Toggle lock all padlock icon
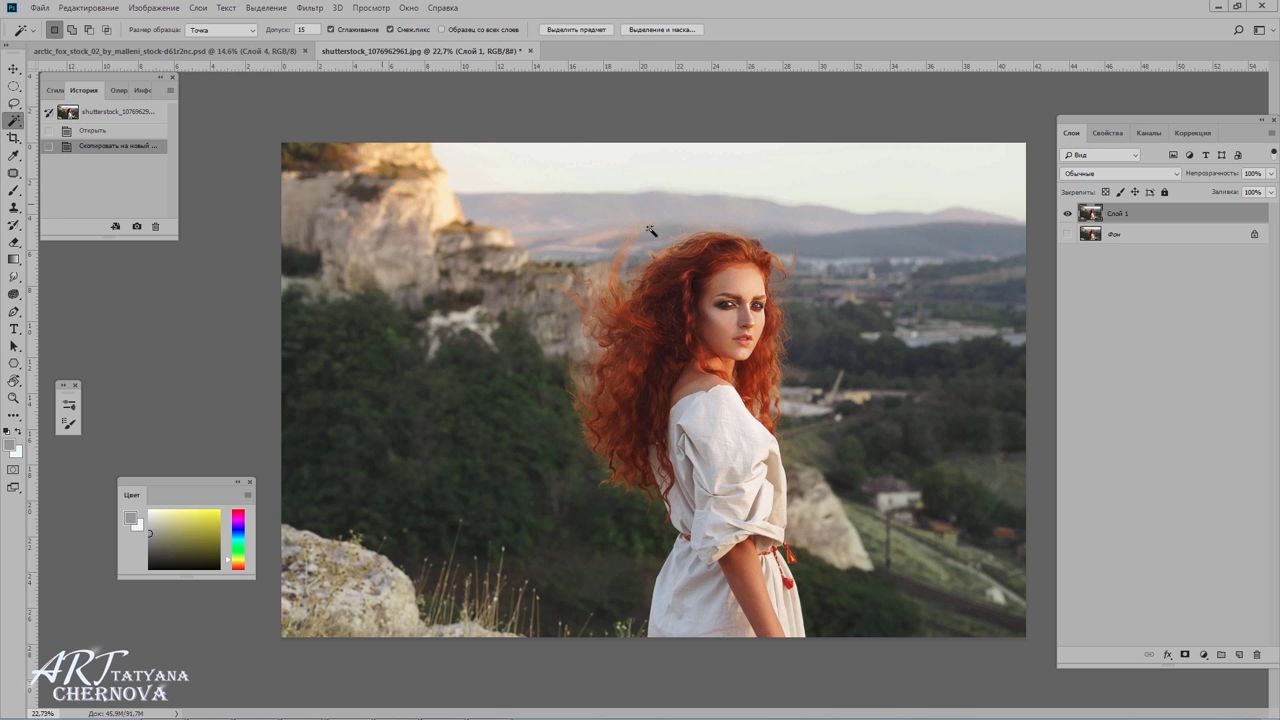This screenshot has width=1280, height=720. [1164, 192]
